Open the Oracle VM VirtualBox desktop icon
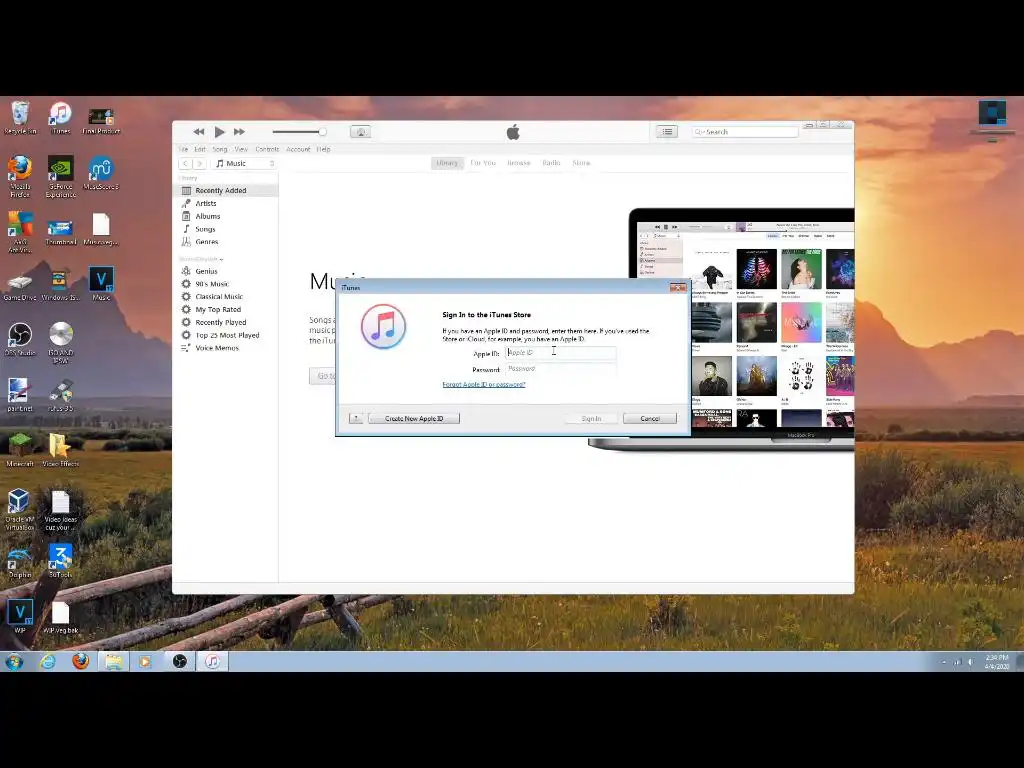 coord(20,509)
